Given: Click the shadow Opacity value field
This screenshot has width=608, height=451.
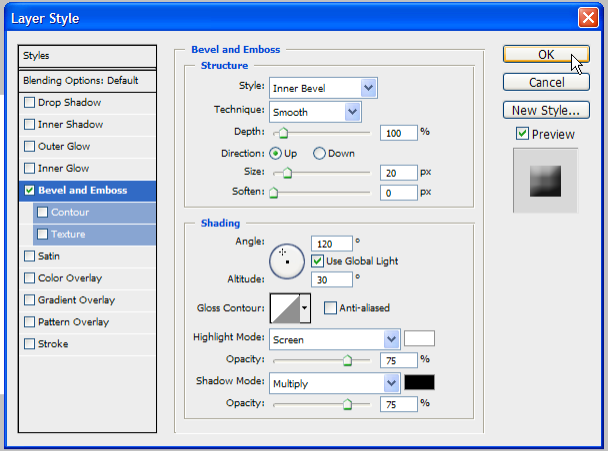Looking at the screenshot, I should point(399,404).
